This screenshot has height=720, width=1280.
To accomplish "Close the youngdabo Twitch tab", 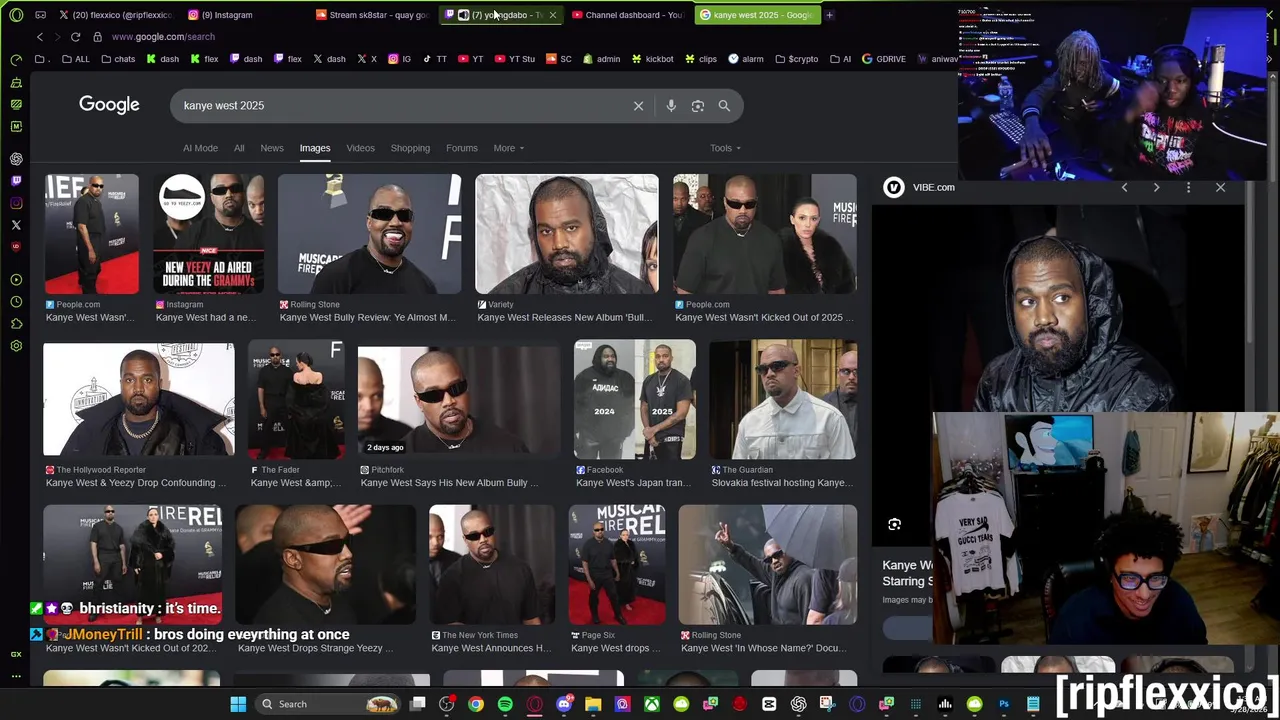I will pos(552,15).
